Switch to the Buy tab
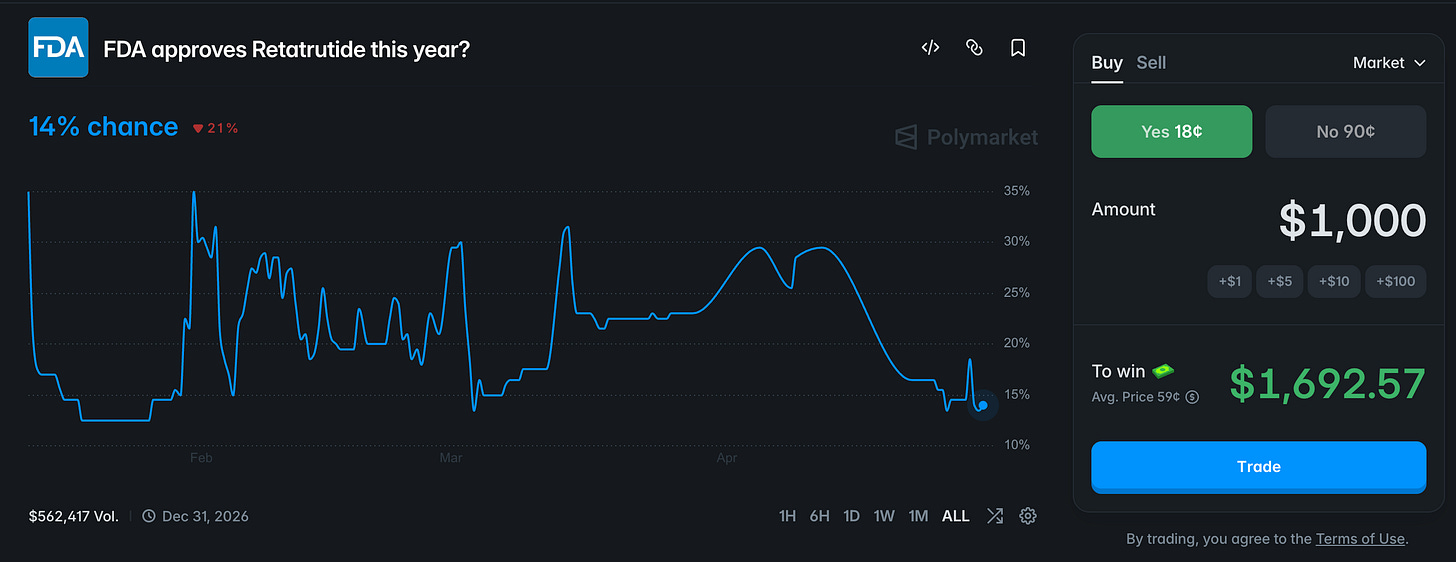The height and width of the screenshot is (562, 1456). point(1107,63)
